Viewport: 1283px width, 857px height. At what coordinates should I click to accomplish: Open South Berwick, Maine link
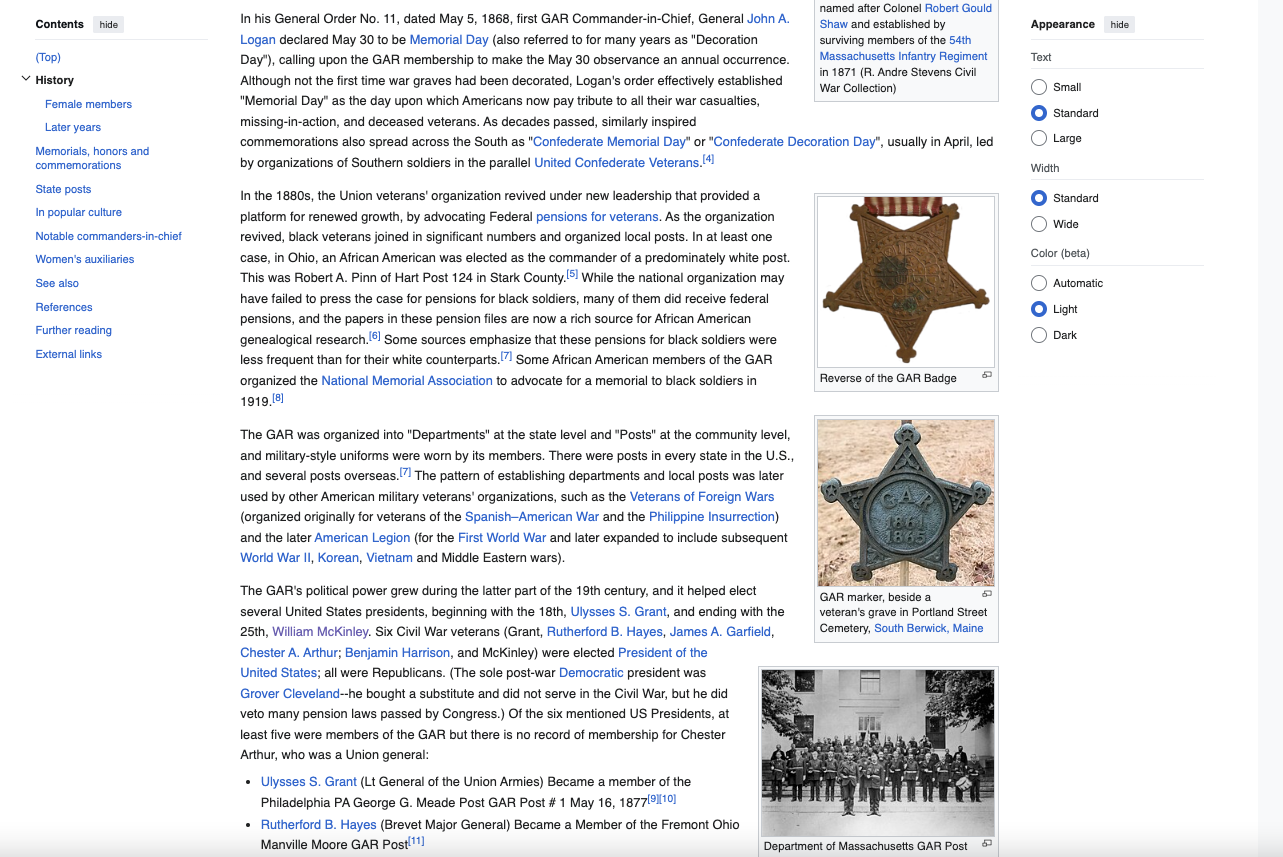point(928,628)
